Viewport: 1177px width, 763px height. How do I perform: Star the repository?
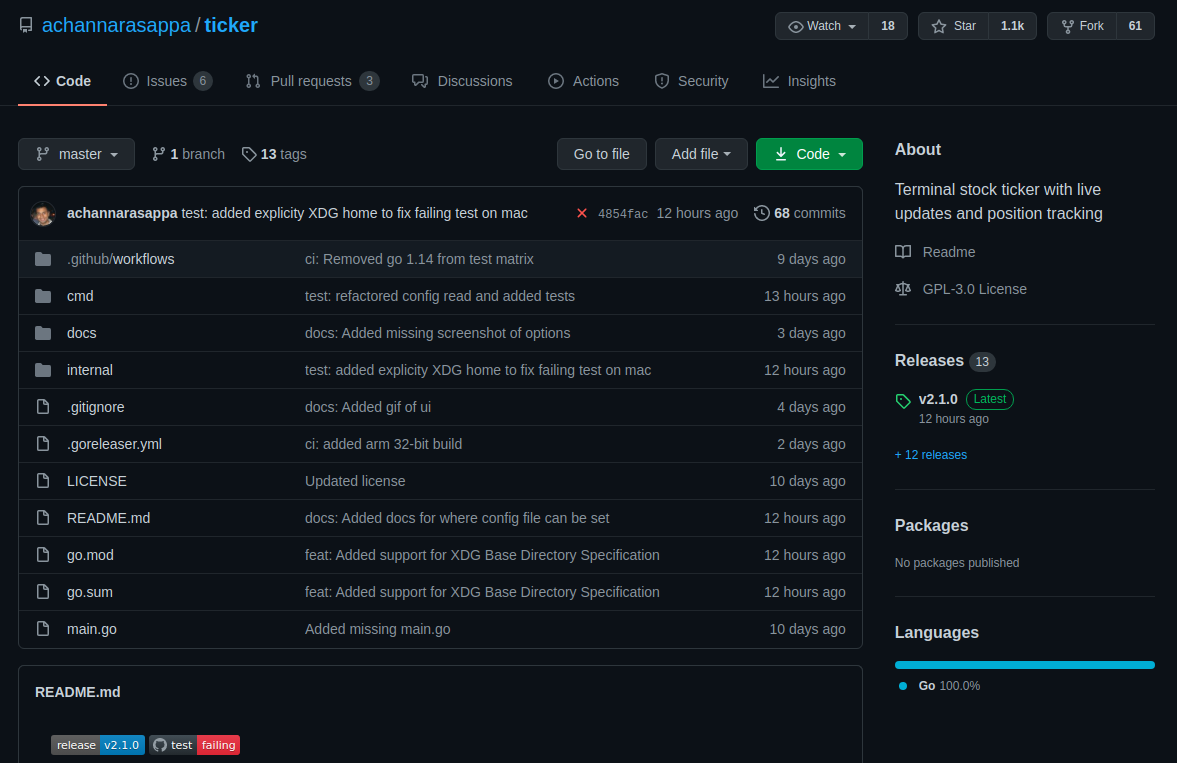953,26
